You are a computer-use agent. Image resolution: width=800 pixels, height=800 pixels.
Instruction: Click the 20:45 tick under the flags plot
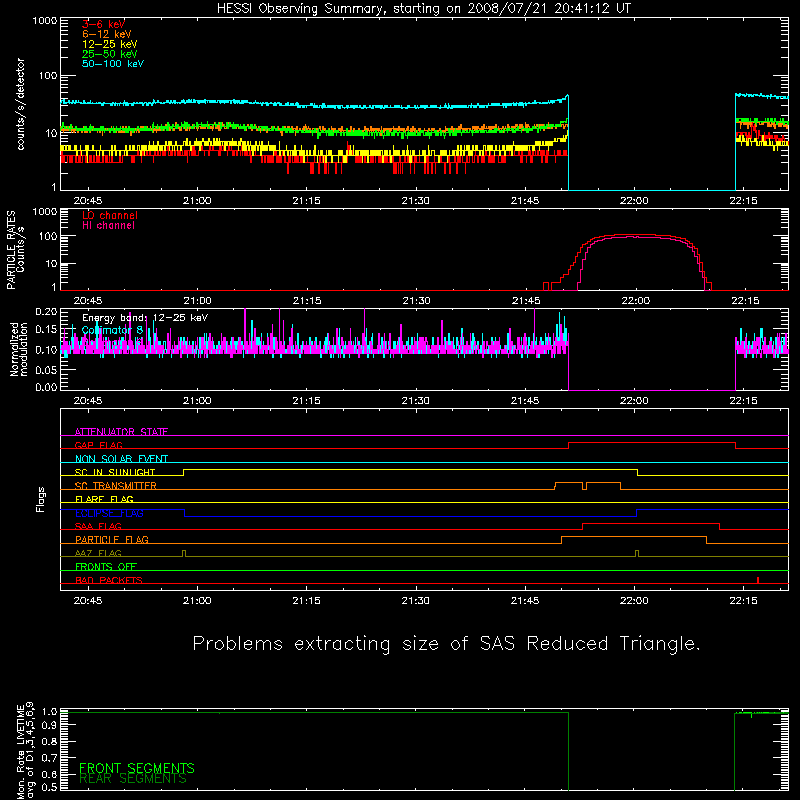tap(88, 601)
